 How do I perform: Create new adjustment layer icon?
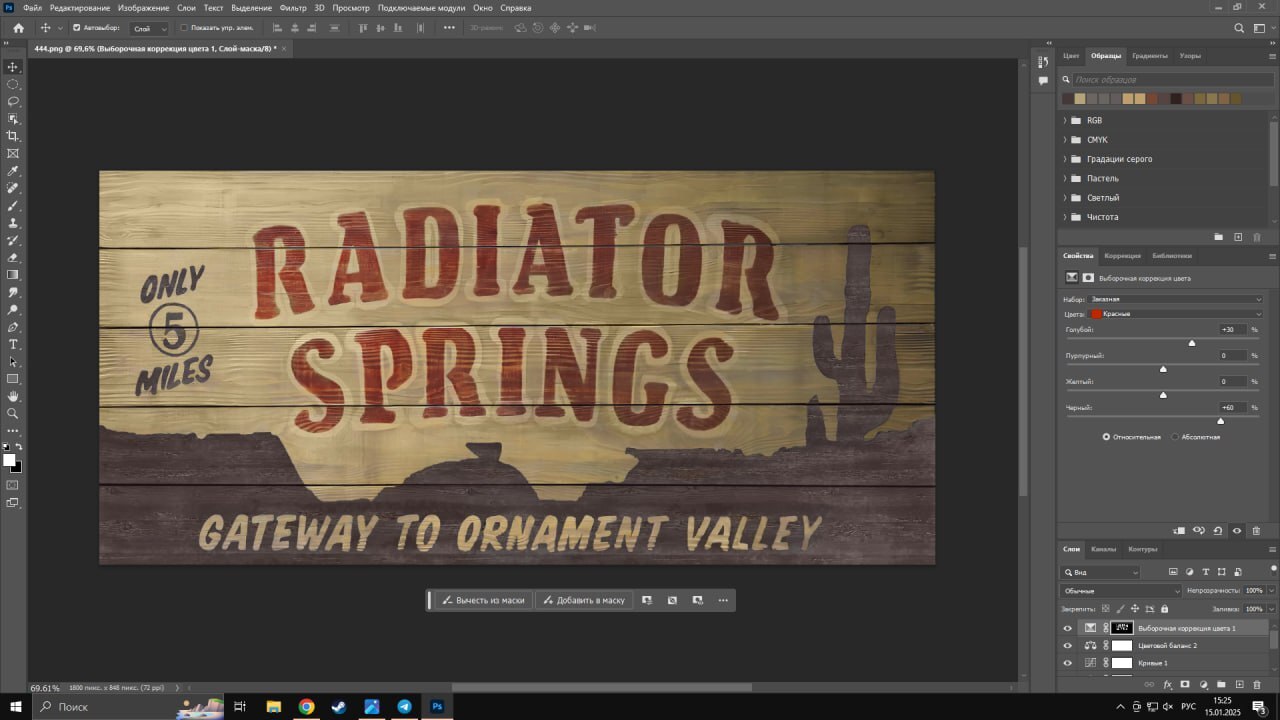point(1203,685)
